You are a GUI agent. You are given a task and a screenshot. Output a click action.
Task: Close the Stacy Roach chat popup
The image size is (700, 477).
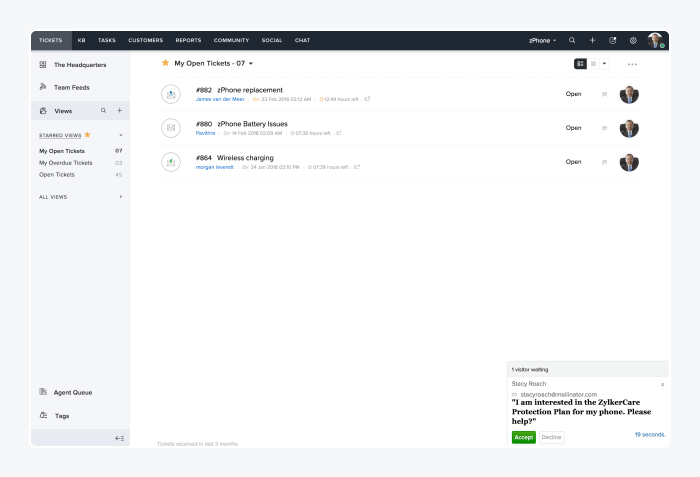point(662,385)
